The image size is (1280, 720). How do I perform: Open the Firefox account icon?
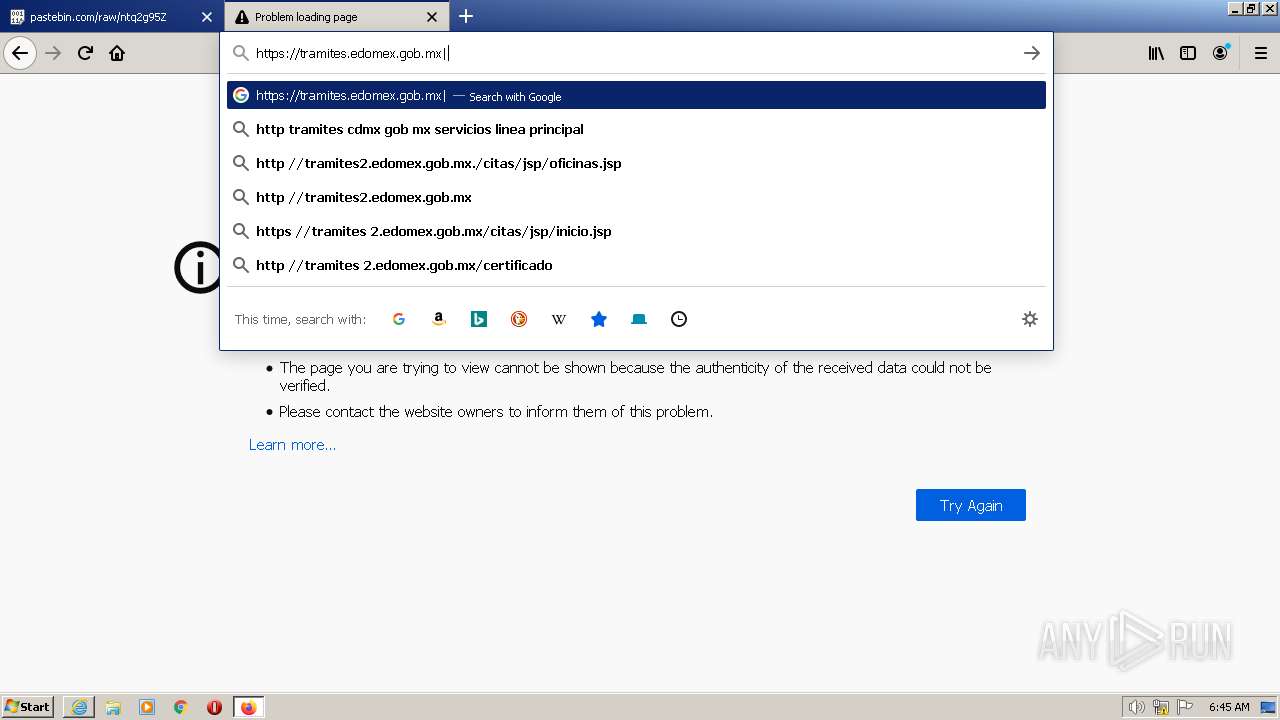pos(1220,53)
